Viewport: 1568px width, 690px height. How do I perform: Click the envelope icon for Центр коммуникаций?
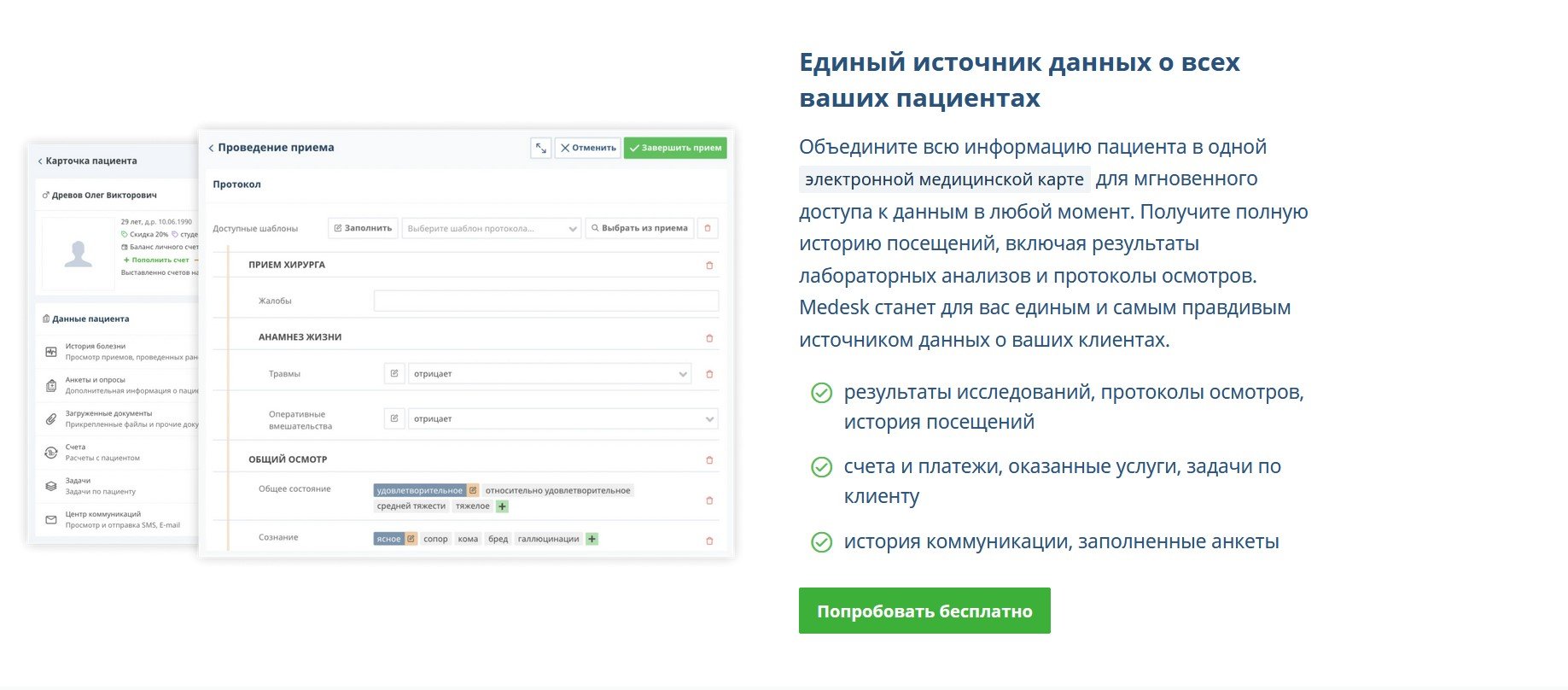[x=51, y=519]
